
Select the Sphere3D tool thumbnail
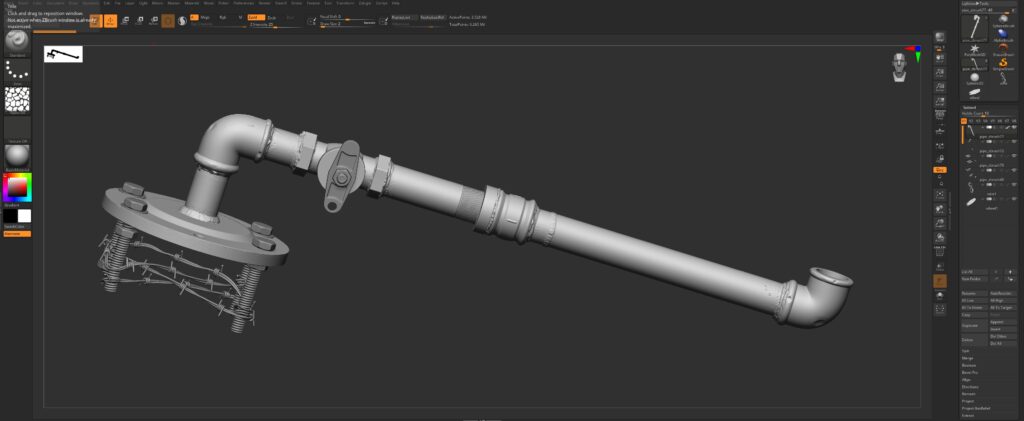975,78
